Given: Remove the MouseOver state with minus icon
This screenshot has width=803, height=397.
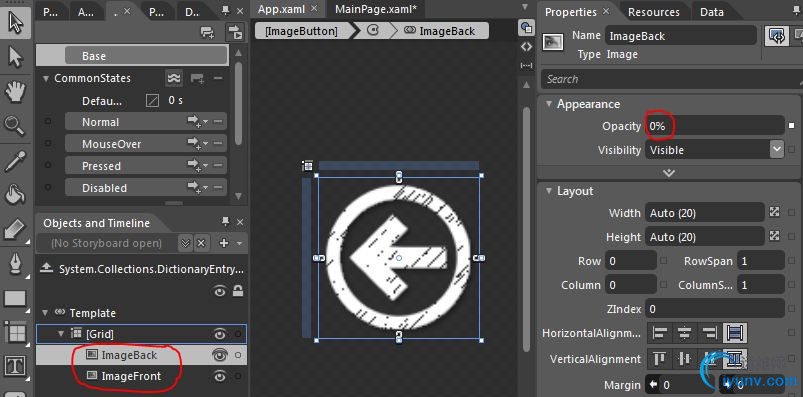Looking at the screenshot, I should coord(218,144).
